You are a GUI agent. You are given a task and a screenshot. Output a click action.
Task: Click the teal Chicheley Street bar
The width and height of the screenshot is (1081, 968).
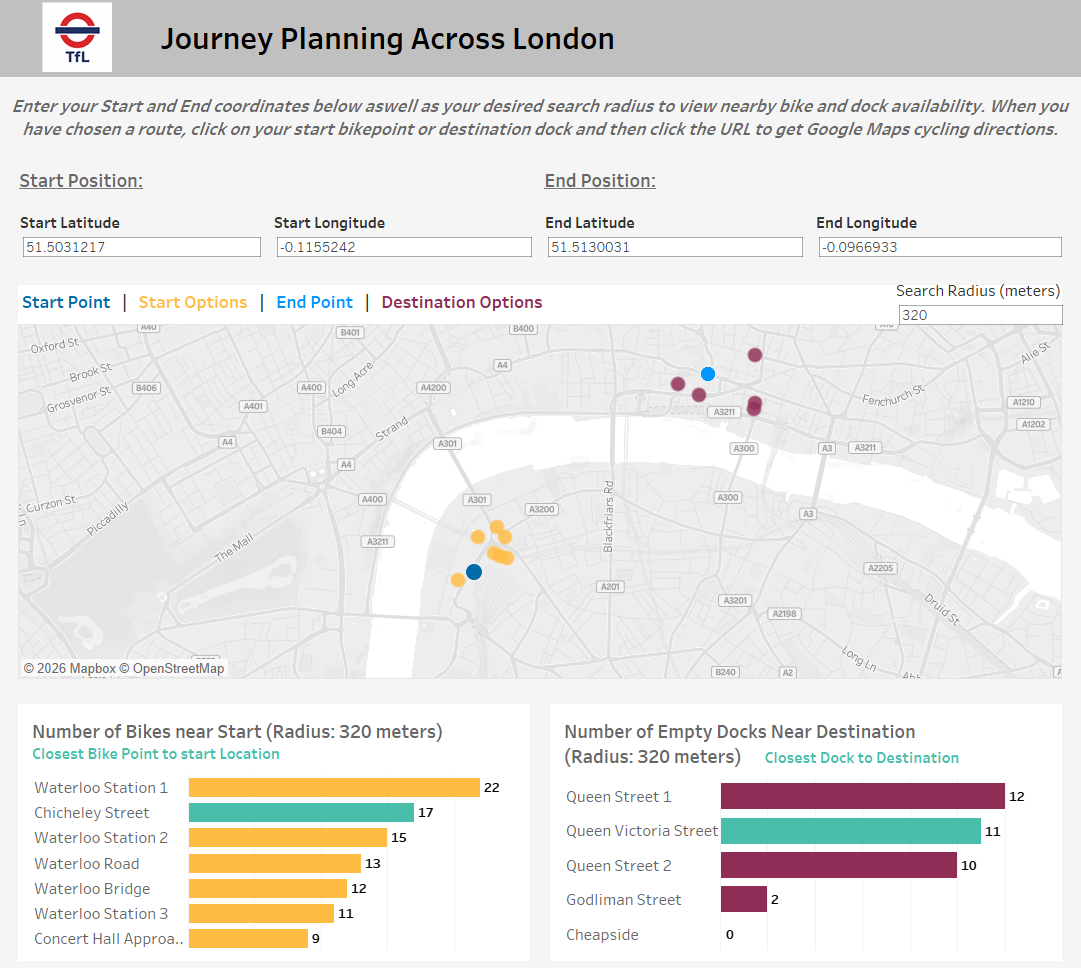(301, 813)
